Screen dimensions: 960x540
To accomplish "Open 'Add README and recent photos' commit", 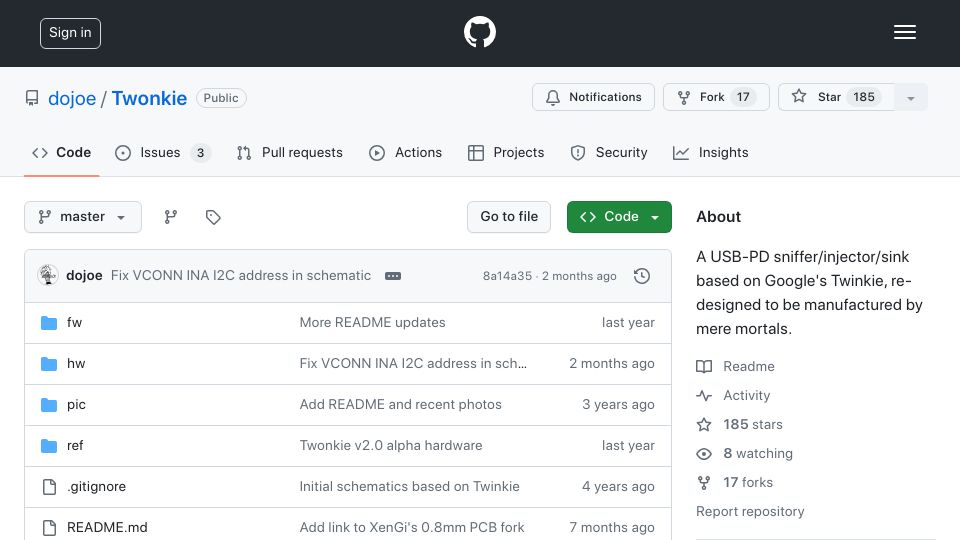I will point(400,405).
